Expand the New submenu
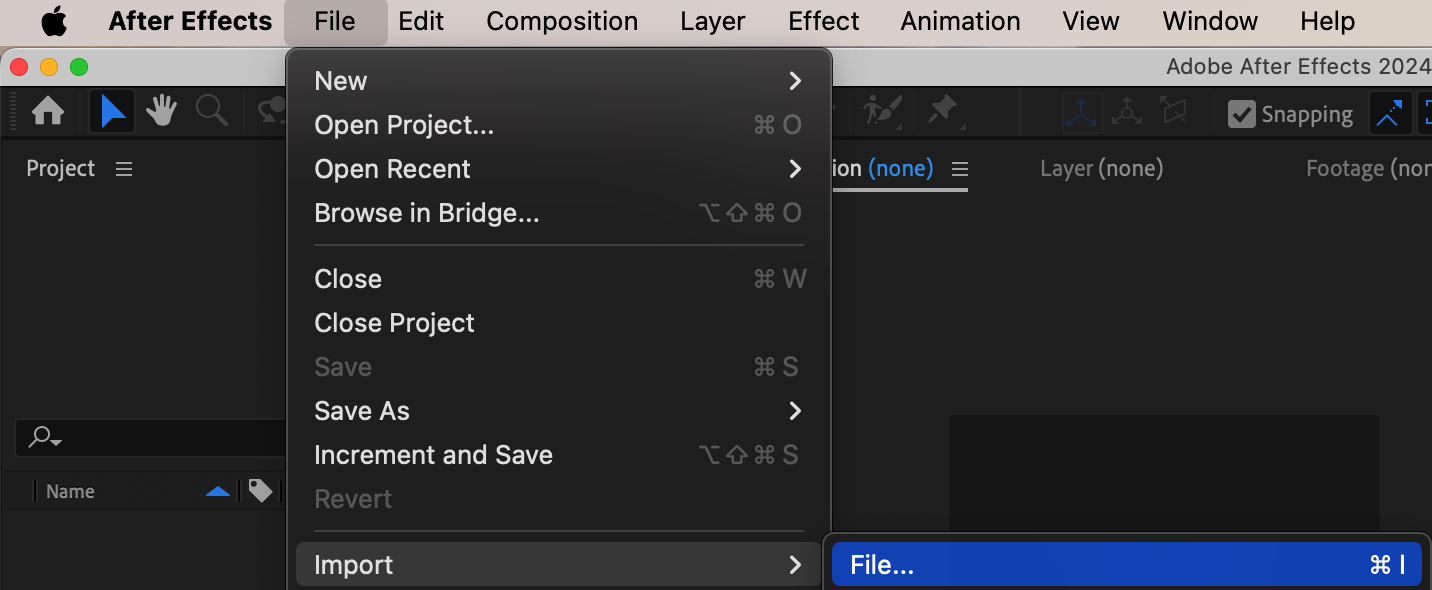This screenshot has width=1432, height=590. point(558,81)
